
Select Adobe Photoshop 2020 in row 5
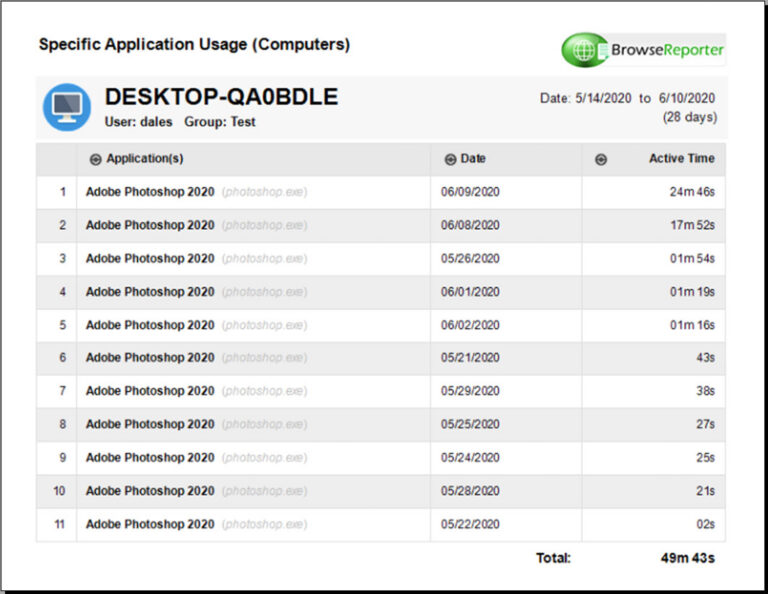point(150,325)
